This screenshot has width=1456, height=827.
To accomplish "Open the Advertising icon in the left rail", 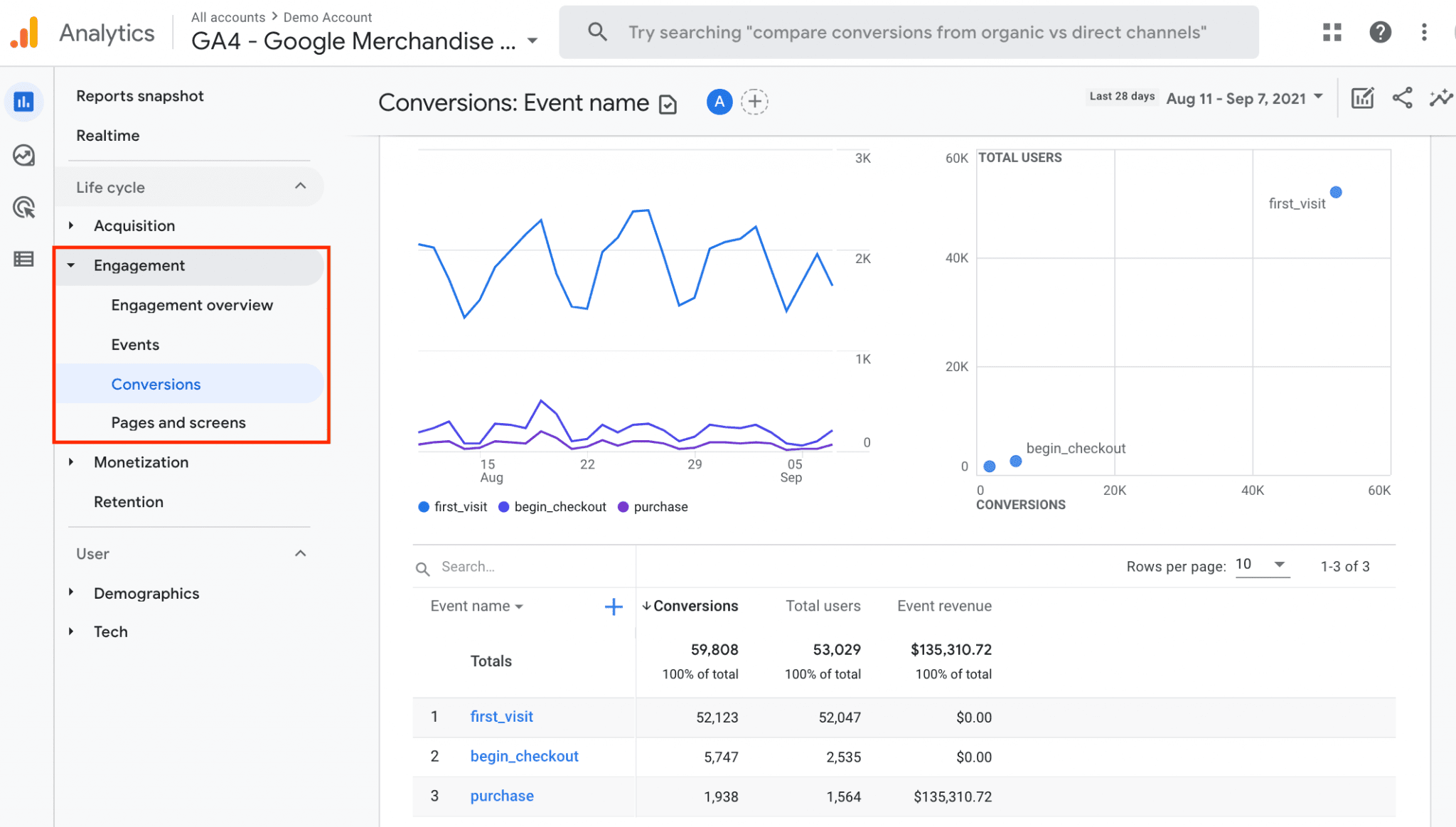I will 24,208.
